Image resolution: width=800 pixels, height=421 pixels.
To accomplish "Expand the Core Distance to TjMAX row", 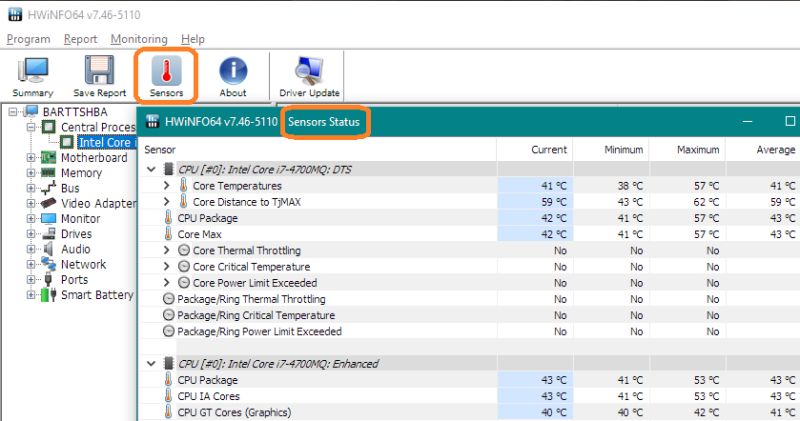I will (x=166, y=202).
